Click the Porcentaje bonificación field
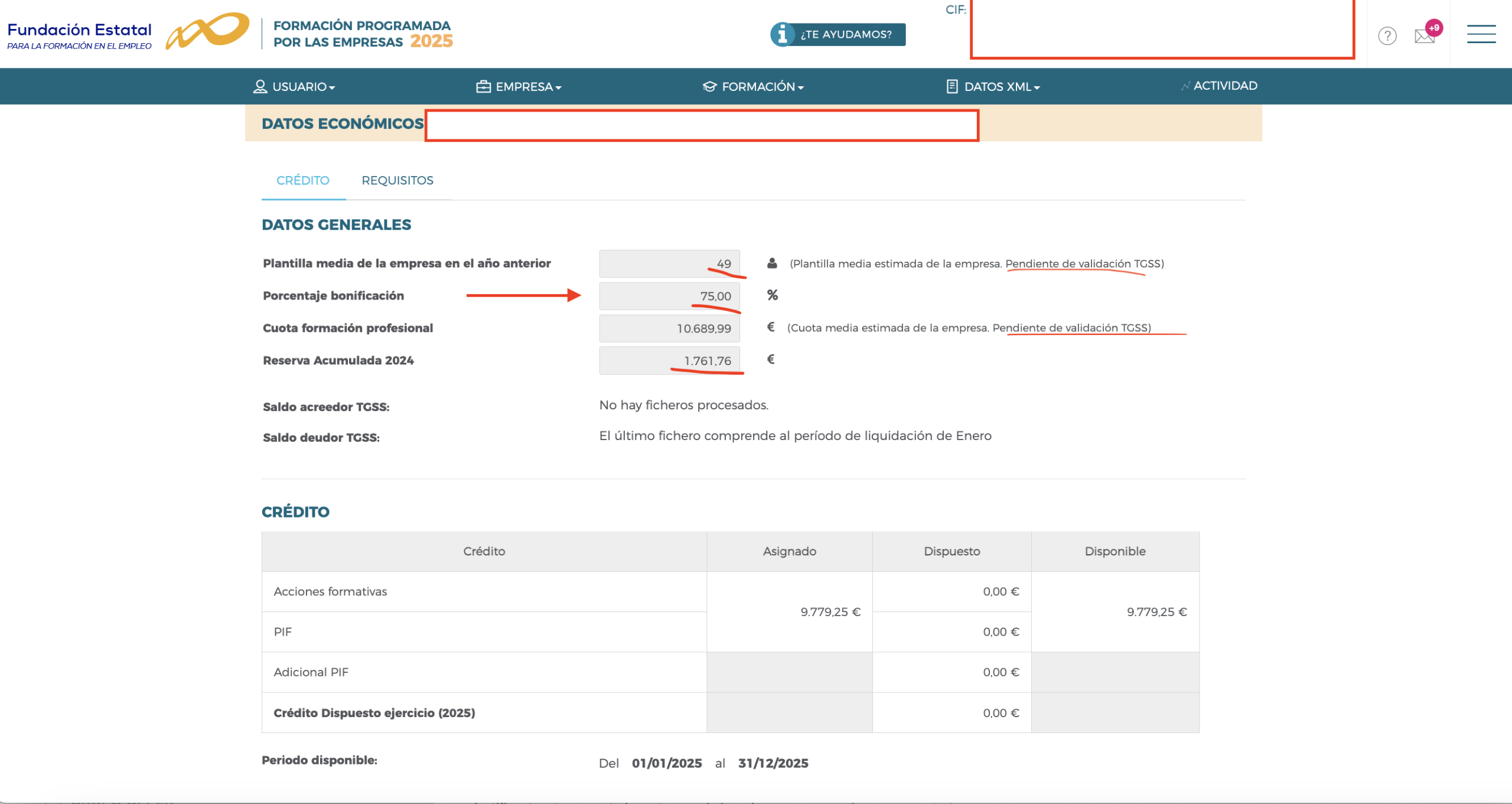 [x=669, y=296]
